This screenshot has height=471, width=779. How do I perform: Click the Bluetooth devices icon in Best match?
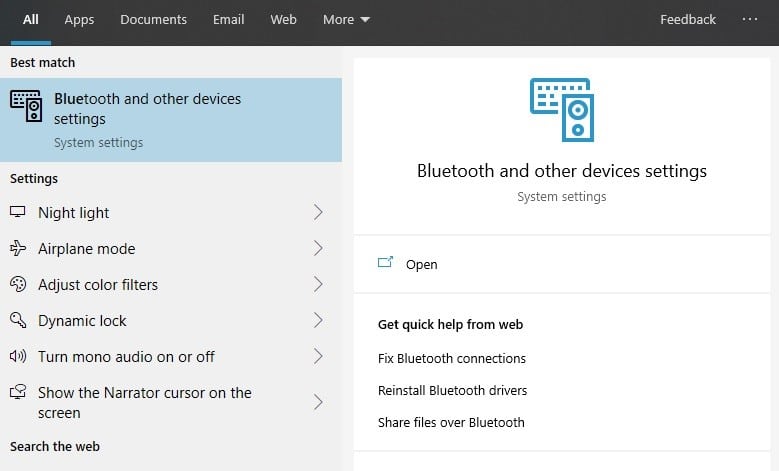(x=26, y=105)
